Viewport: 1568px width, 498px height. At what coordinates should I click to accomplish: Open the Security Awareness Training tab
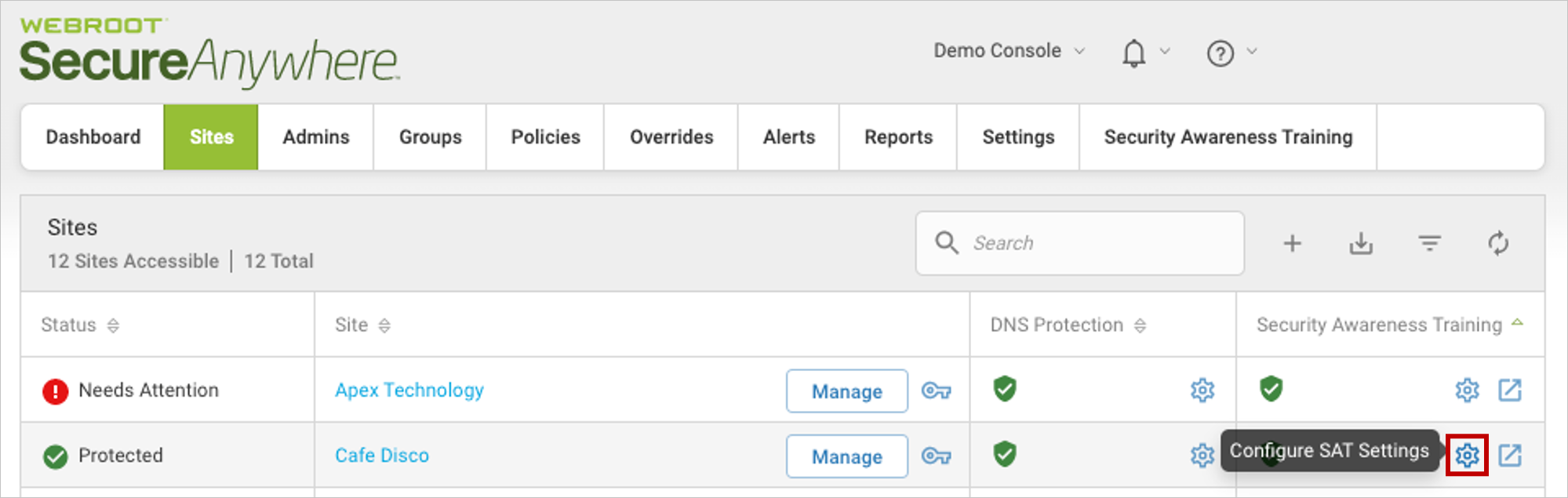coord(1228,137)
